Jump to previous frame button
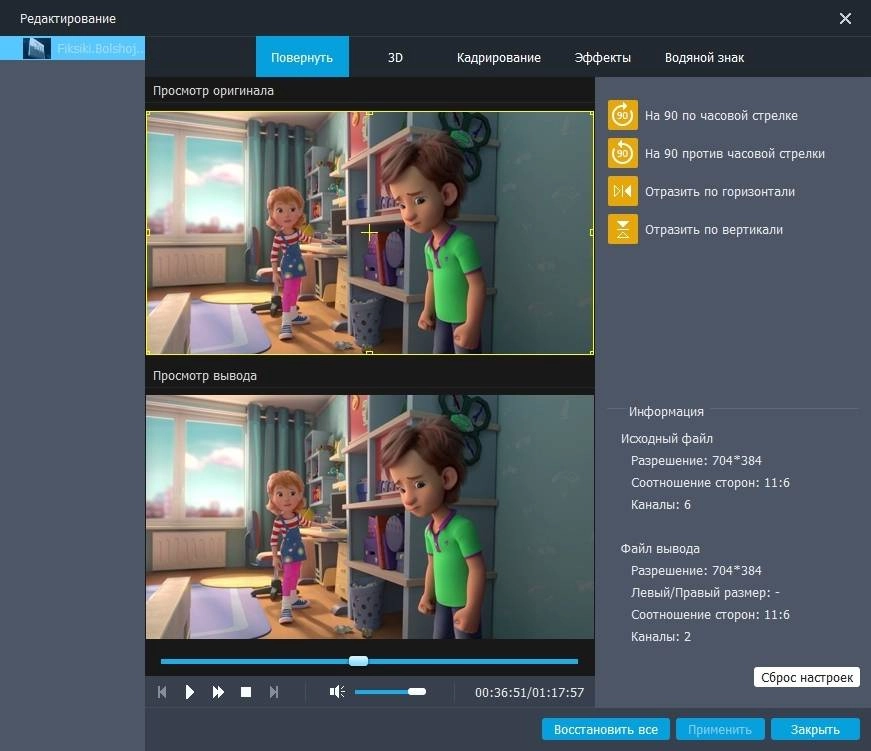This screenshot has height=751, width=871. coord(162,692)
